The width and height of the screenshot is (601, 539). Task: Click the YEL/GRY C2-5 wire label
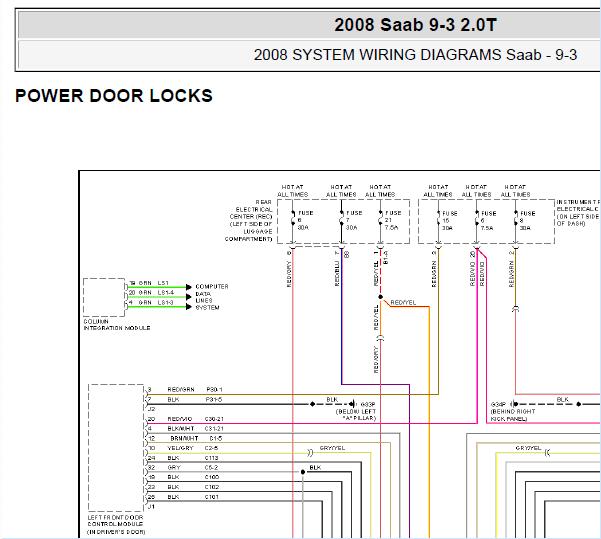pyautogui.click(x=193, y=448)
